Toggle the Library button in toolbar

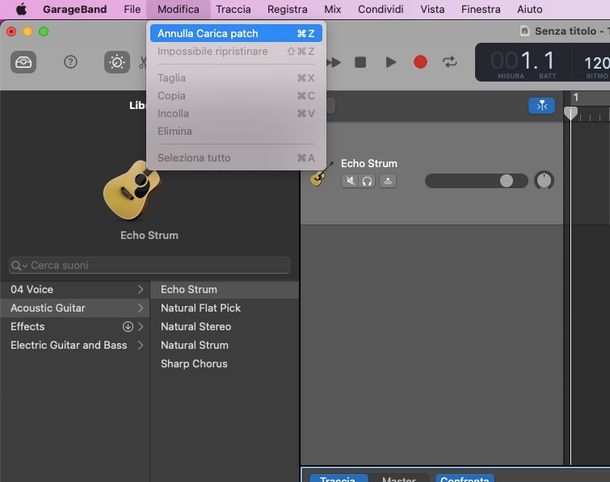pos(23,62)
